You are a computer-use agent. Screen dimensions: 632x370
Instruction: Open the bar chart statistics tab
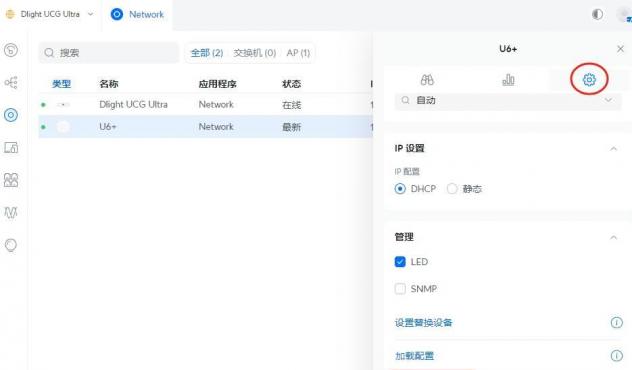pos(508,80)
